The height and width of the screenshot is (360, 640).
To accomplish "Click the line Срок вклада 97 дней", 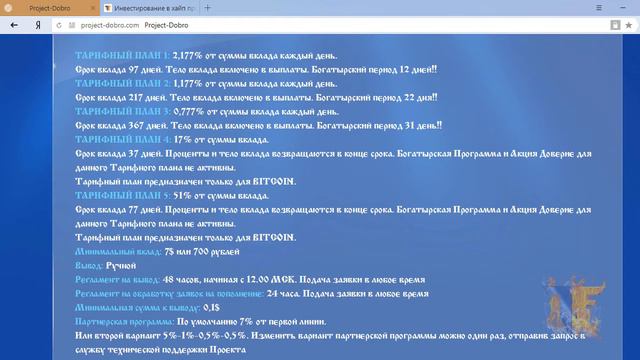I will click(256, 70).
